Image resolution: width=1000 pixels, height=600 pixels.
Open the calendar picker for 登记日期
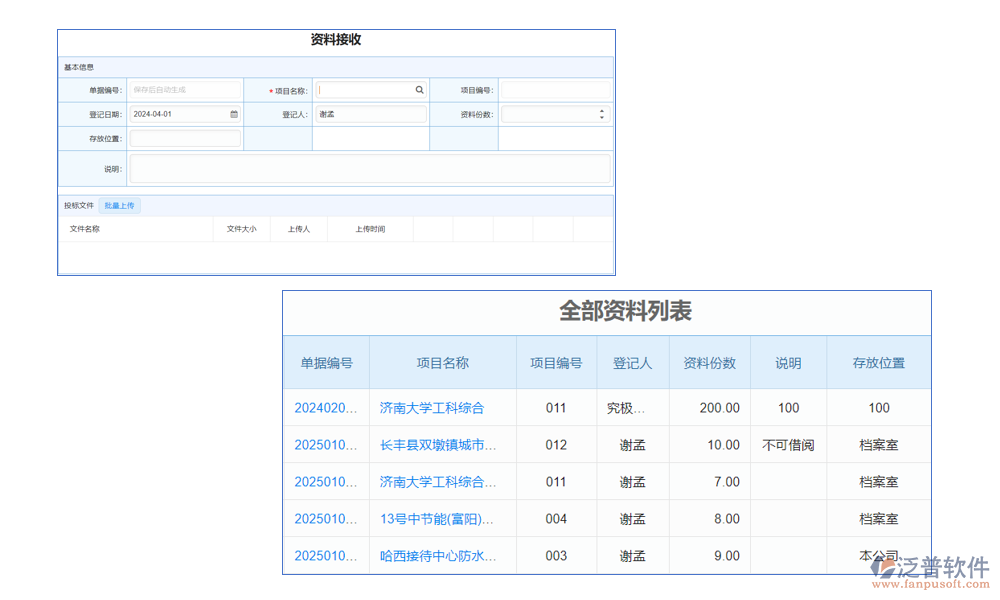coord(233,113)
